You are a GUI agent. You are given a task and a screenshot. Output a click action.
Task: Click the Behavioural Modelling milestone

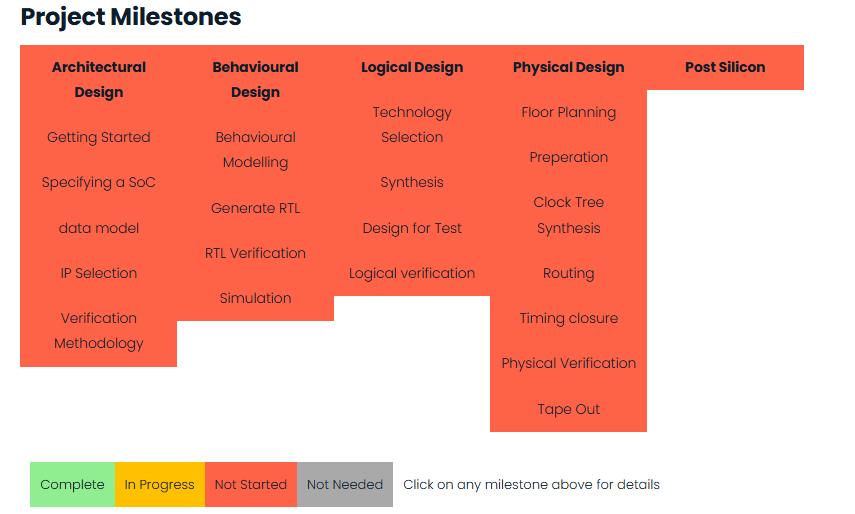coord(255,149)
